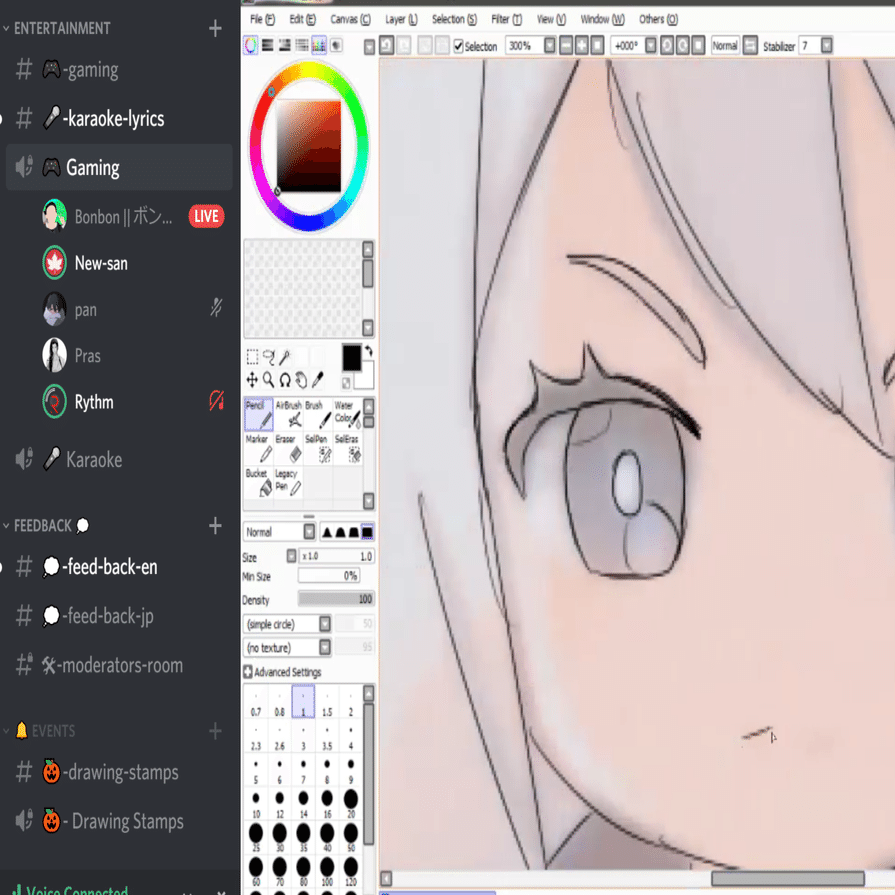Select the flat square brush edge shape
Screen dimensions: 895x895
367,533
